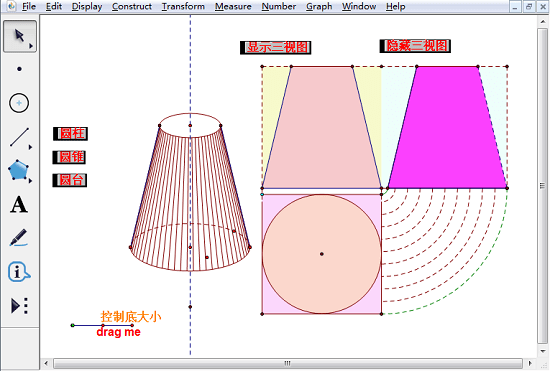Select the Polygon tool
Screen dimensions: 550x371
click(18, 170)
